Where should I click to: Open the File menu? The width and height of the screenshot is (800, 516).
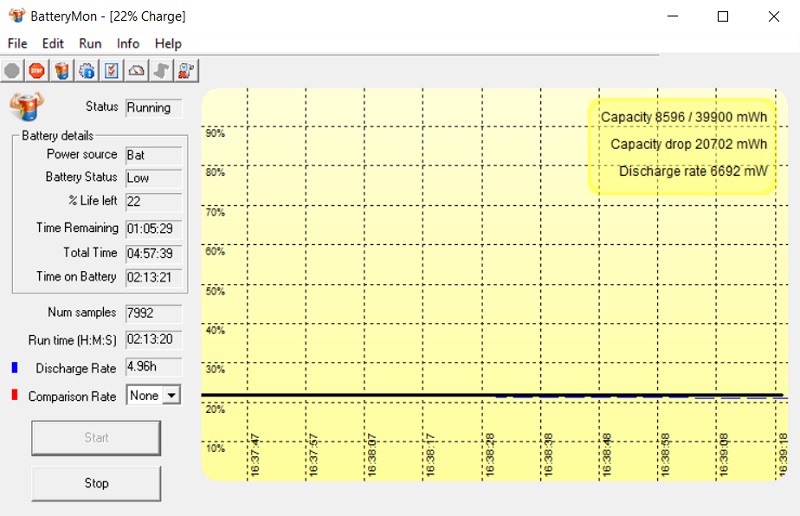(17, 44)
